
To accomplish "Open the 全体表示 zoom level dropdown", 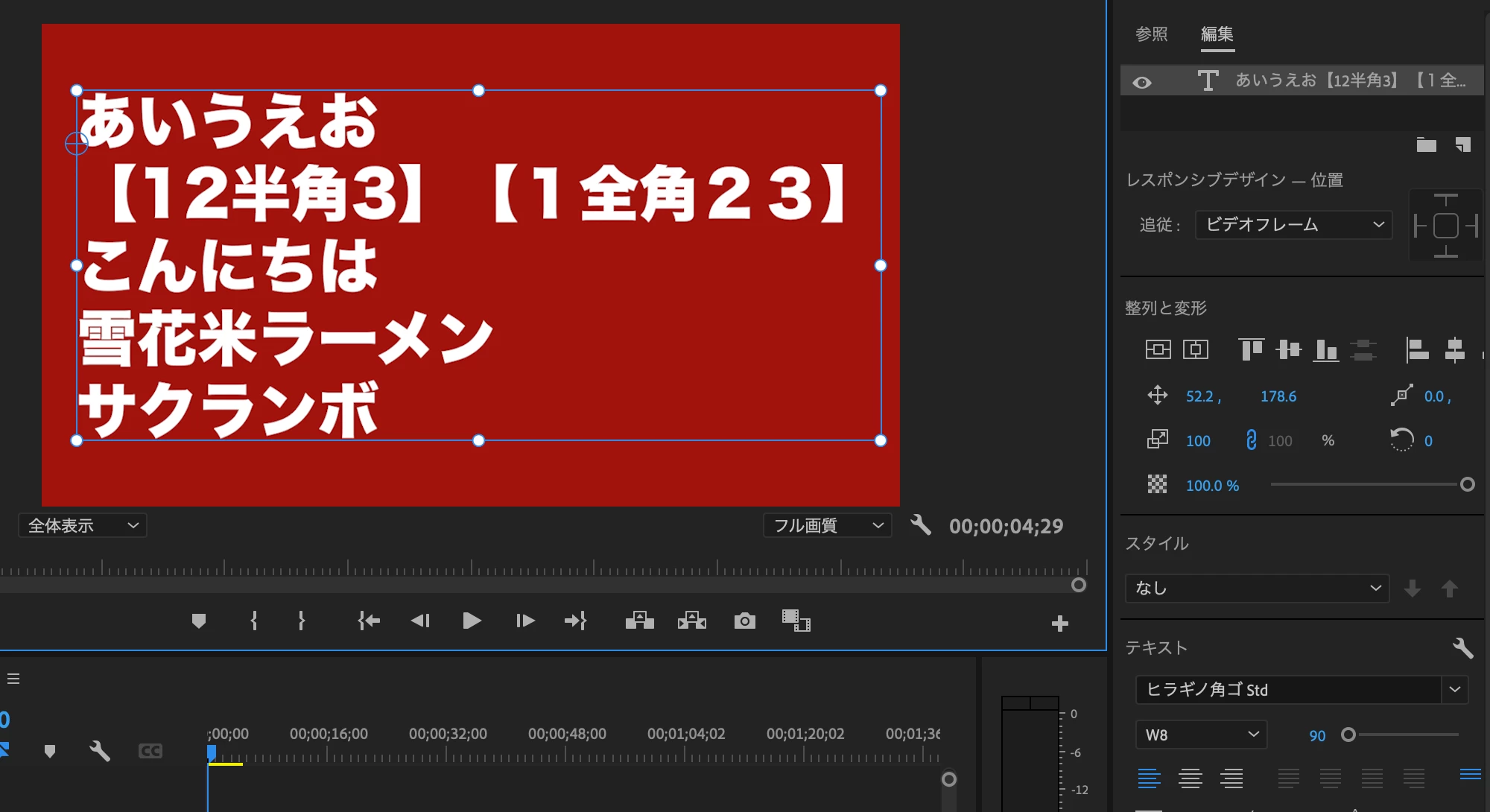I will [82, 525].
